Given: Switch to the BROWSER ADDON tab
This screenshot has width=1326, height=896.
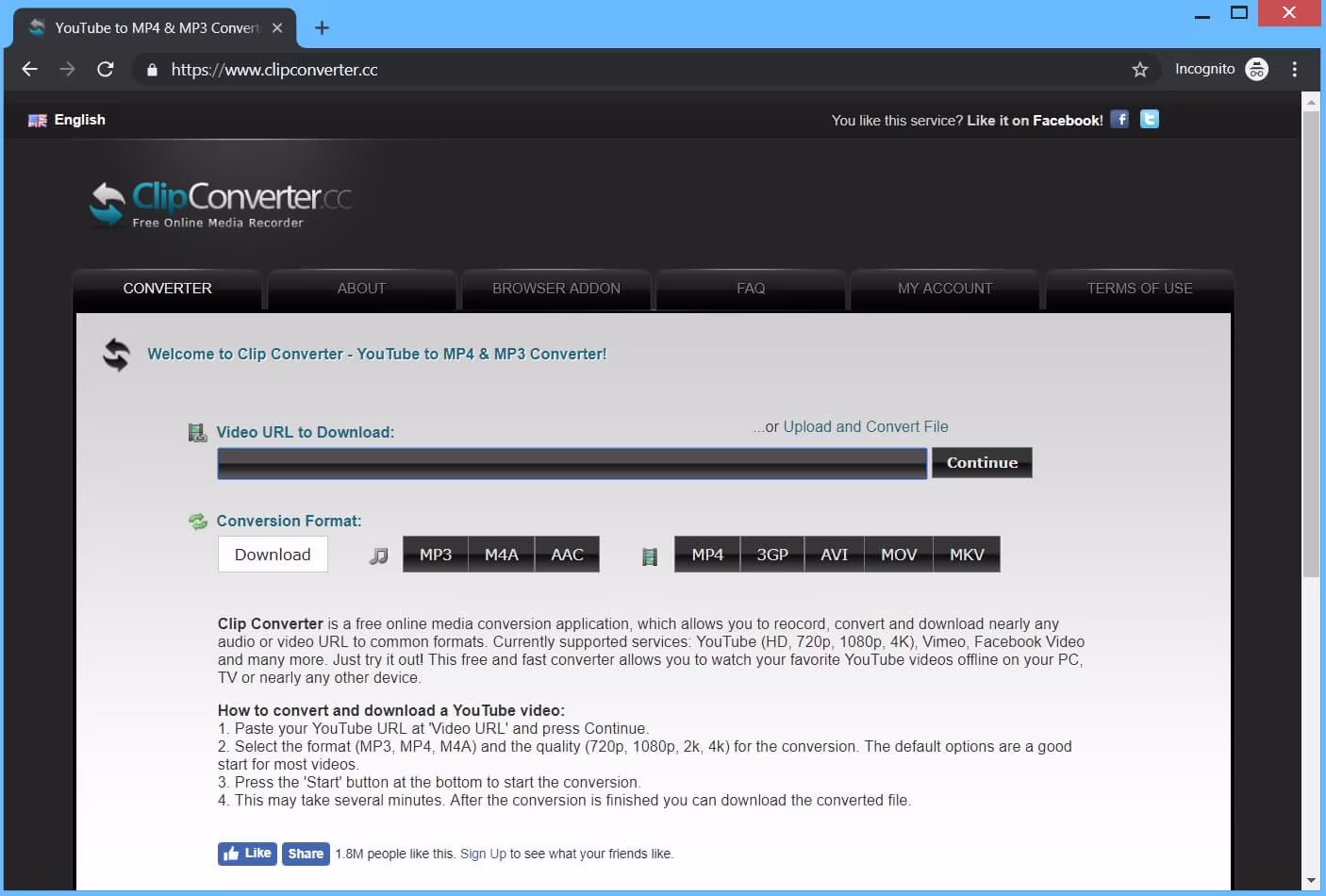Looking at the screenshot, I should click(556, 289).
